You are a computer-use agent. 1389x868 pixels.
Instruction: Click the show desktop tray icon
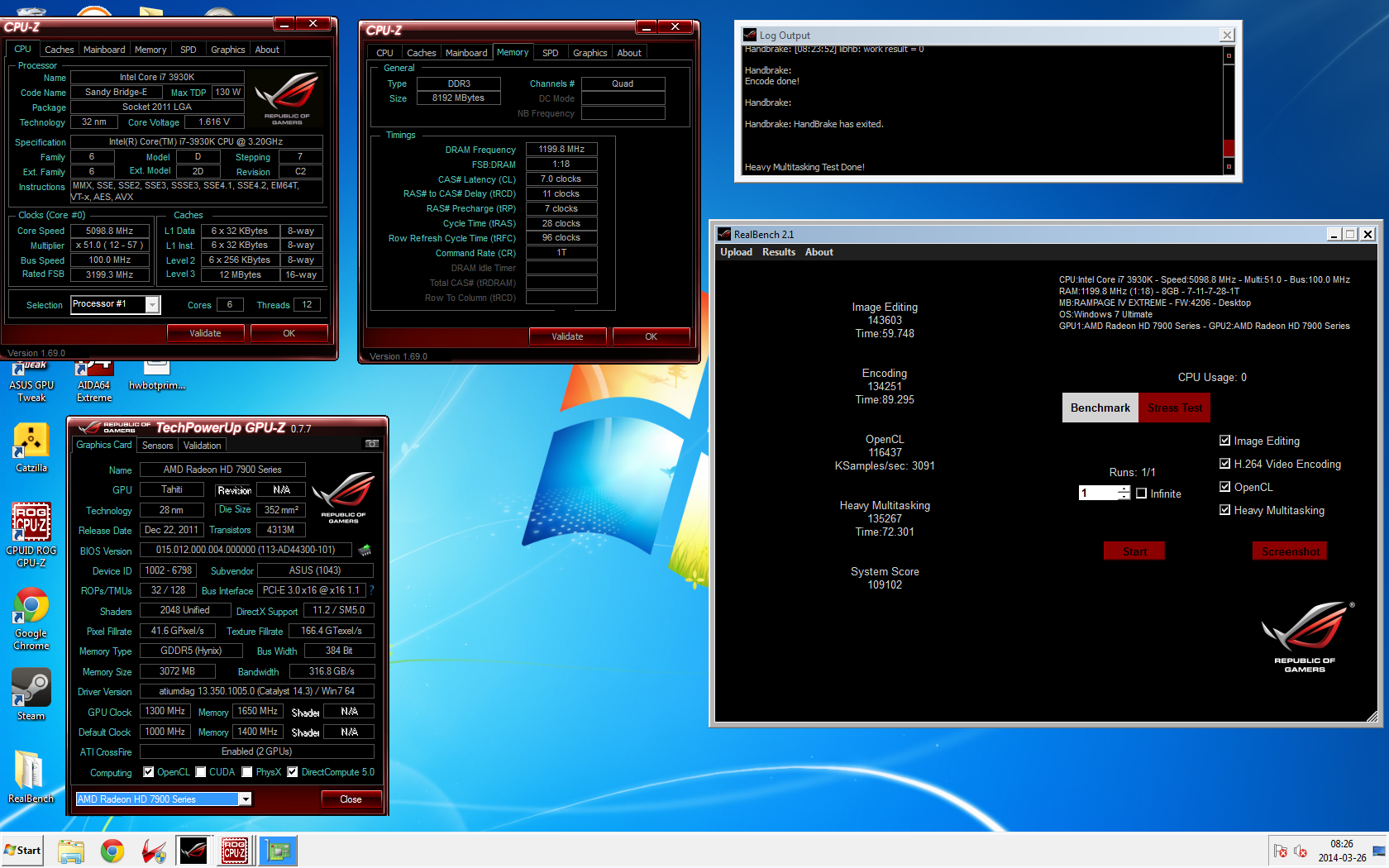1378,851
